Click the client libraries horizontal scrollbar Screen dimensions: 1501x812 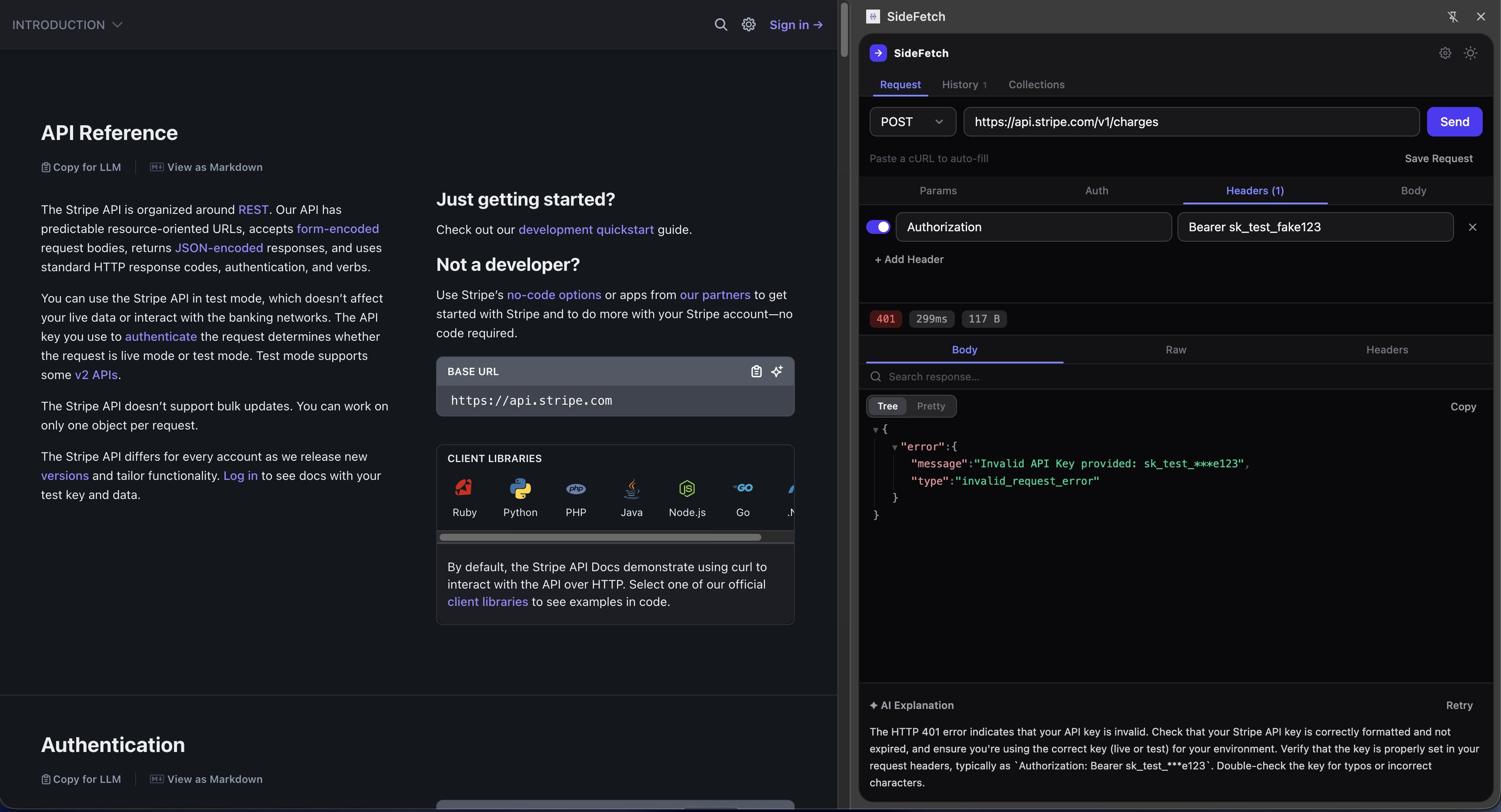[x=600, y=537]
